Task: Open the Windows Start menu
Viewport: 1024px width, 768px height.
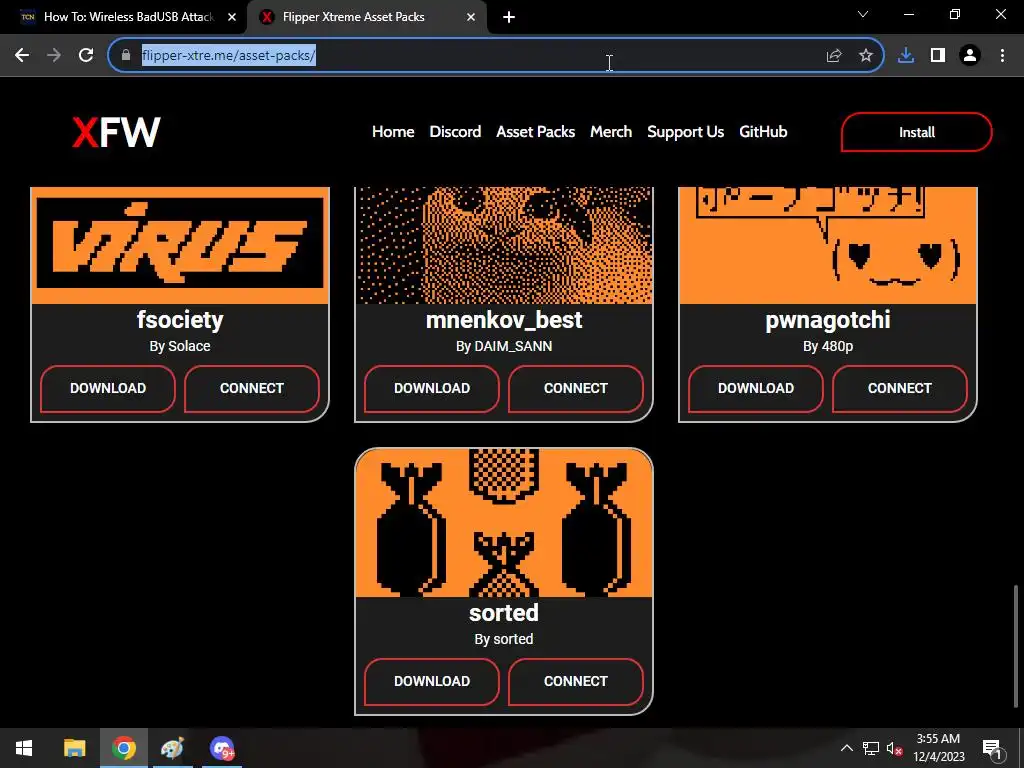Action: coord(24,748)
